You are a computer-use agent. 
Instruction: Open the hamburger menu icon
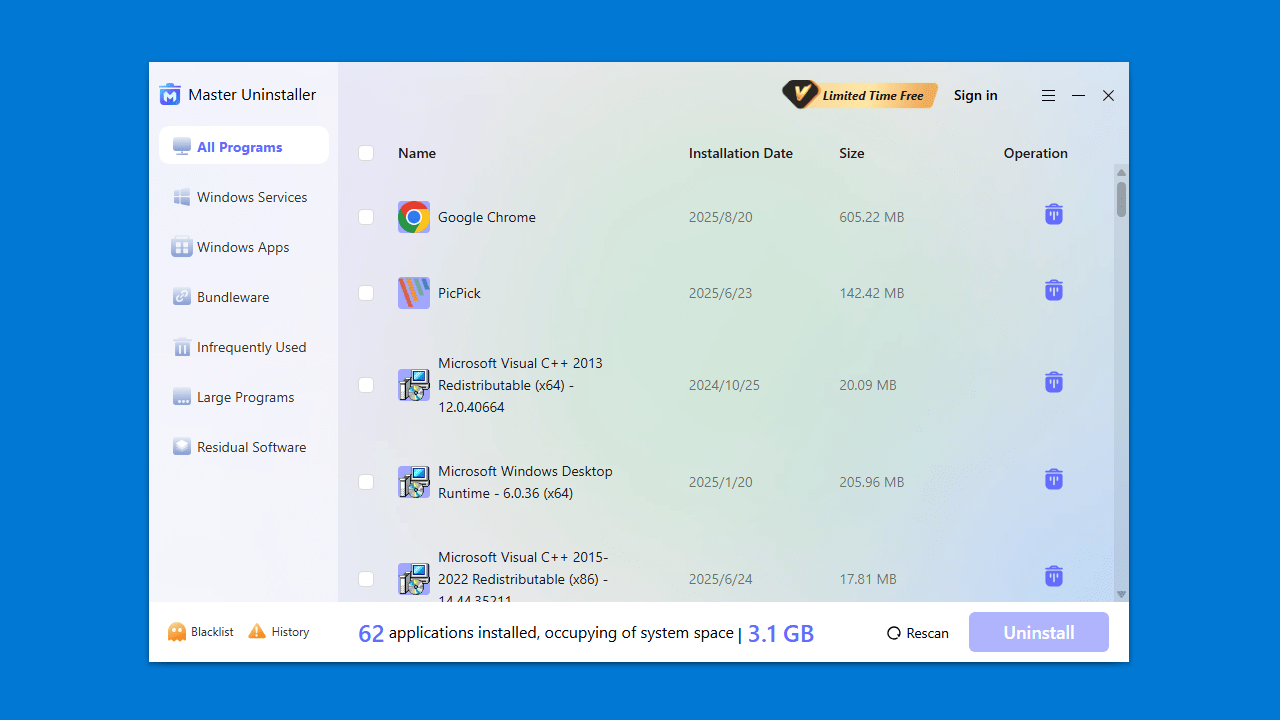[1048, 96]
